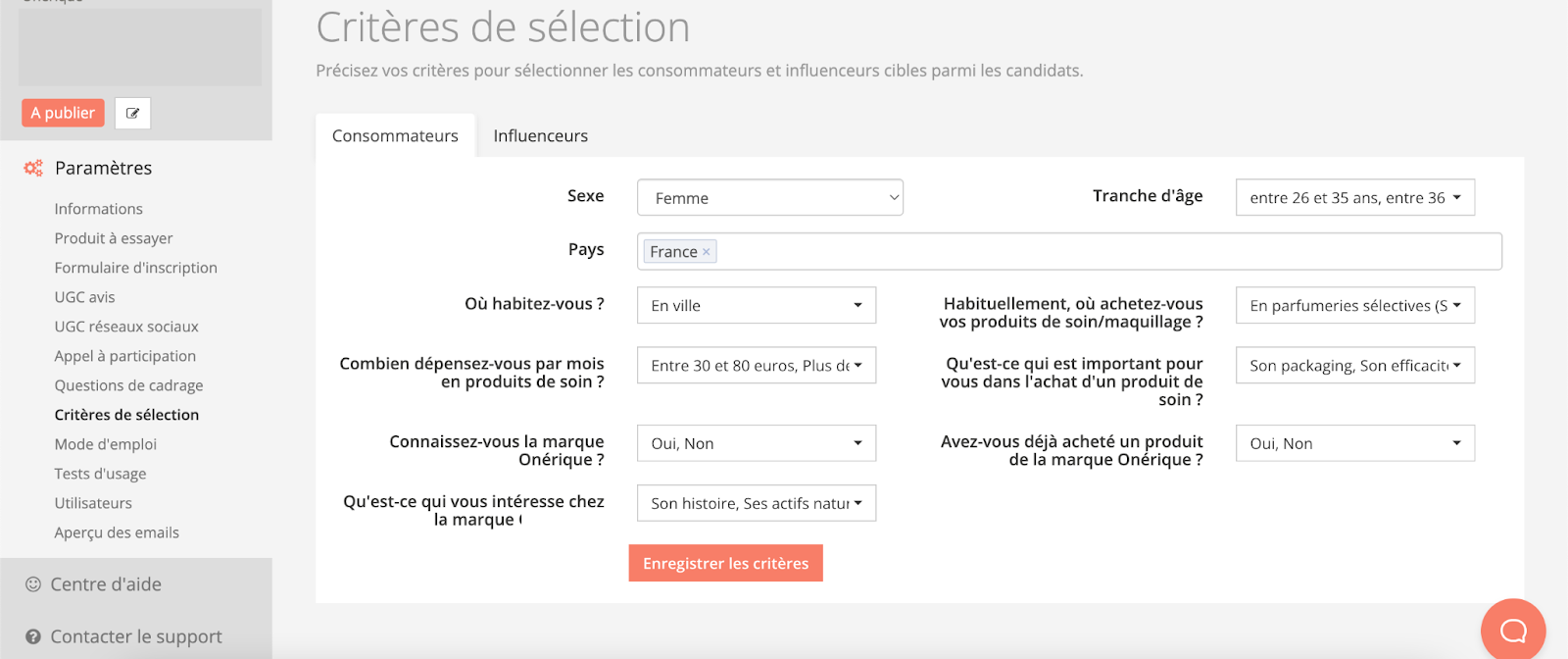Open the Mode d'emploi sidebar link

click(x=106, y=444)
